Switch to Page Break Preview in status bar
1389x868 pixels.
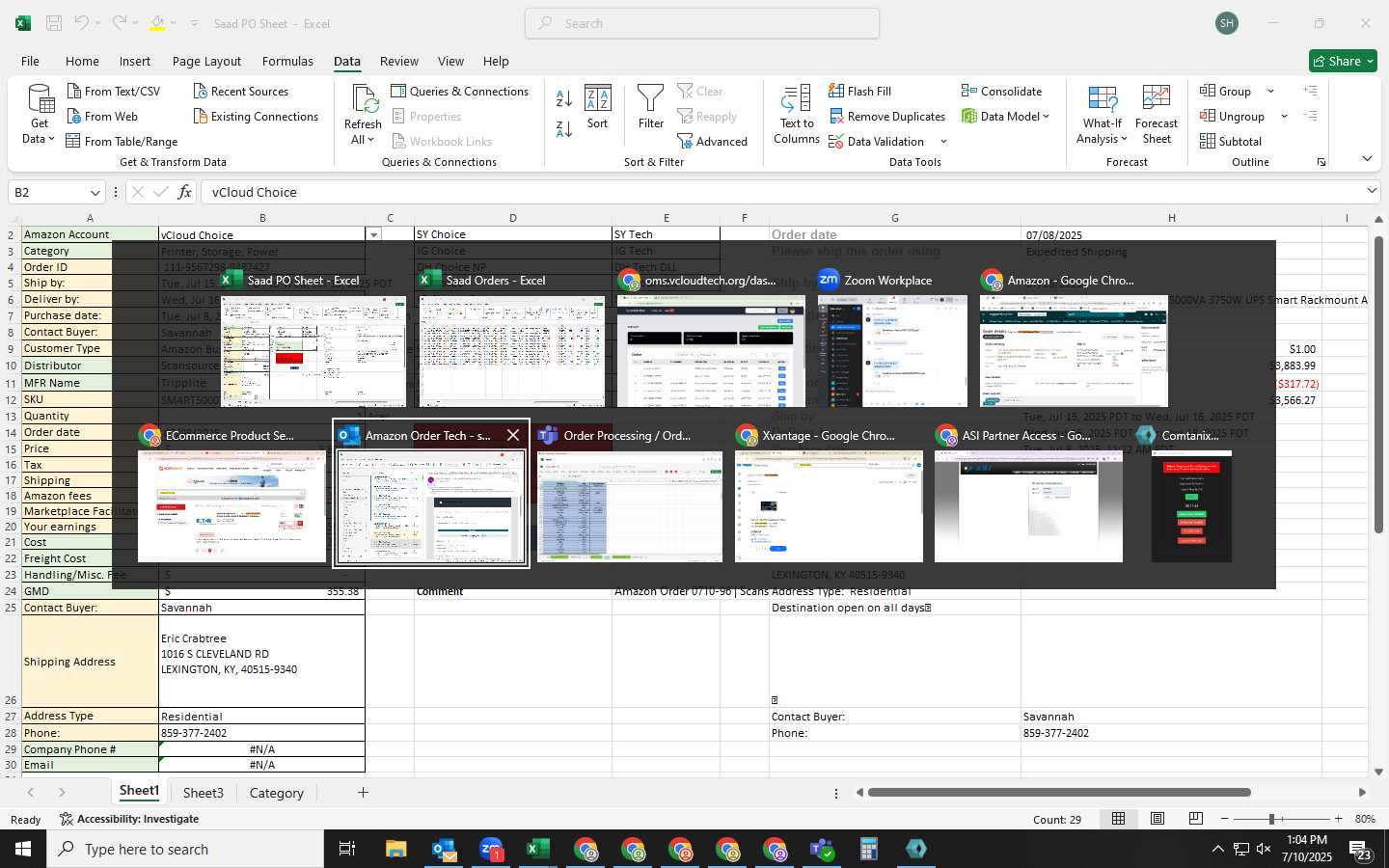click(1196, 819)
